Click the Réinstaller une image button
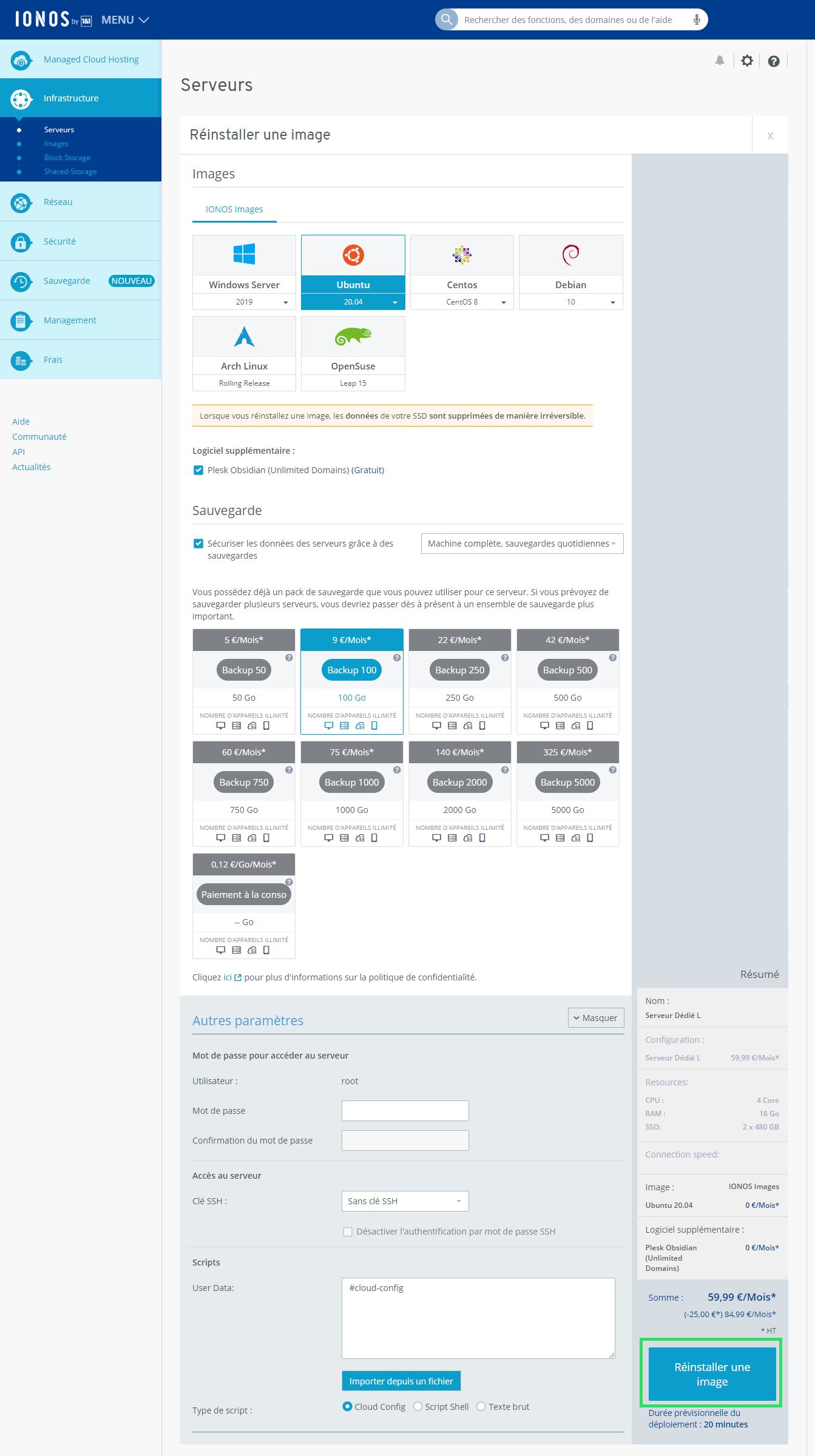The height and width of the screenshot is (1456, 815). 712,1374
